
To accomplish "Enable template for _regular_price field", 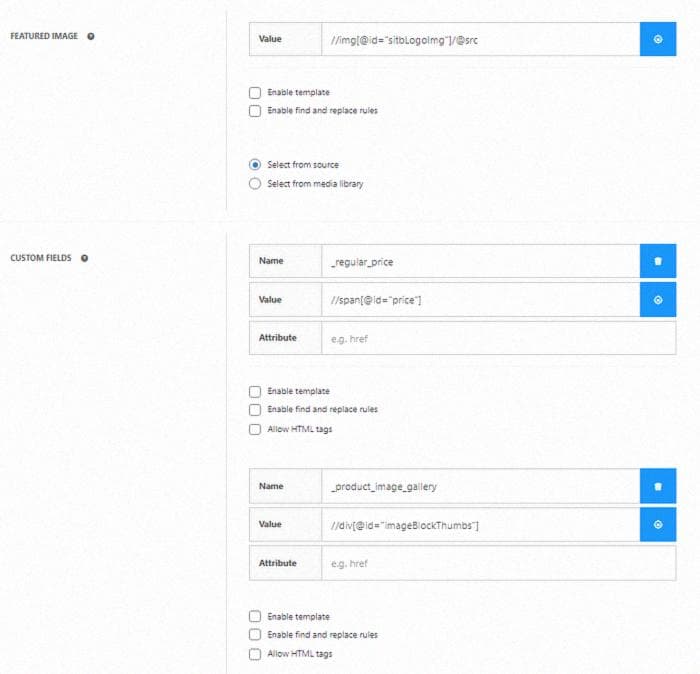I will coord(255,391).
